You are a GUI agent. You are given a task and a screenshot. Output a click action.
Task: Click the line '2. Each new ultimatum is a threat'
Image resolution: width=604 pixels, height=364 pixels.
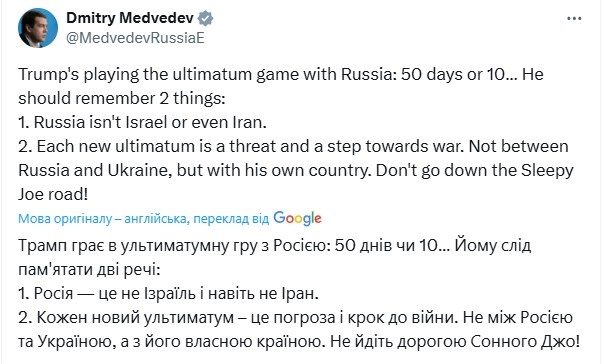point(293,146)
